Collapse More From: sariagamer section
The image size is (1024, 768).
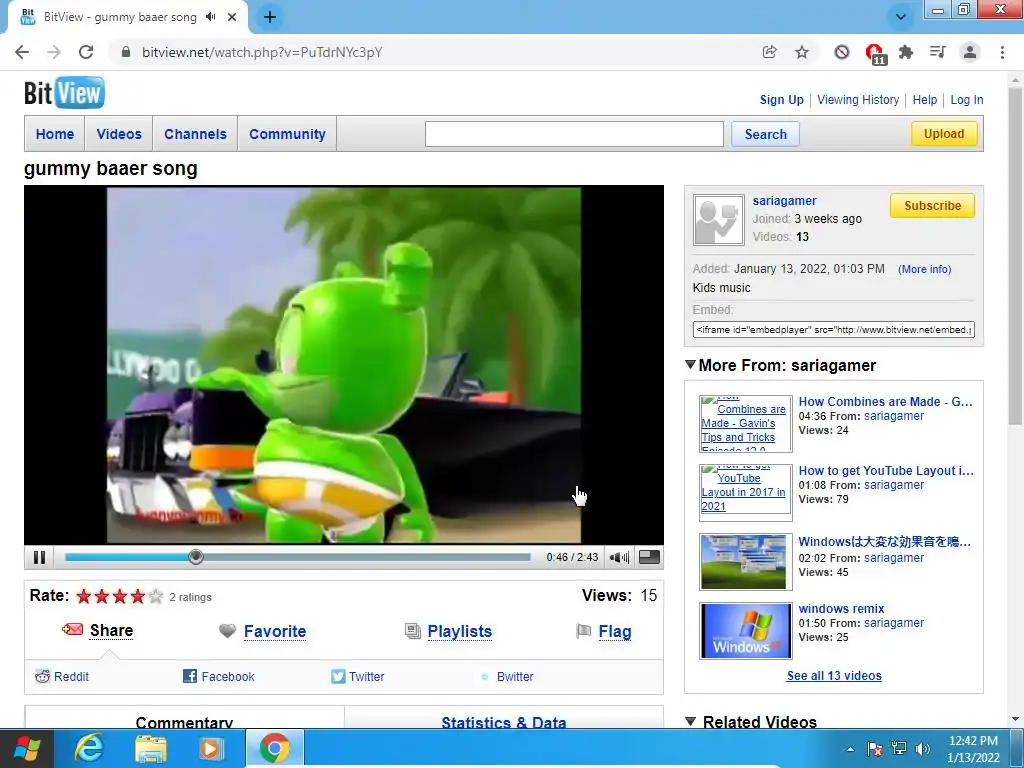(690, 364)
